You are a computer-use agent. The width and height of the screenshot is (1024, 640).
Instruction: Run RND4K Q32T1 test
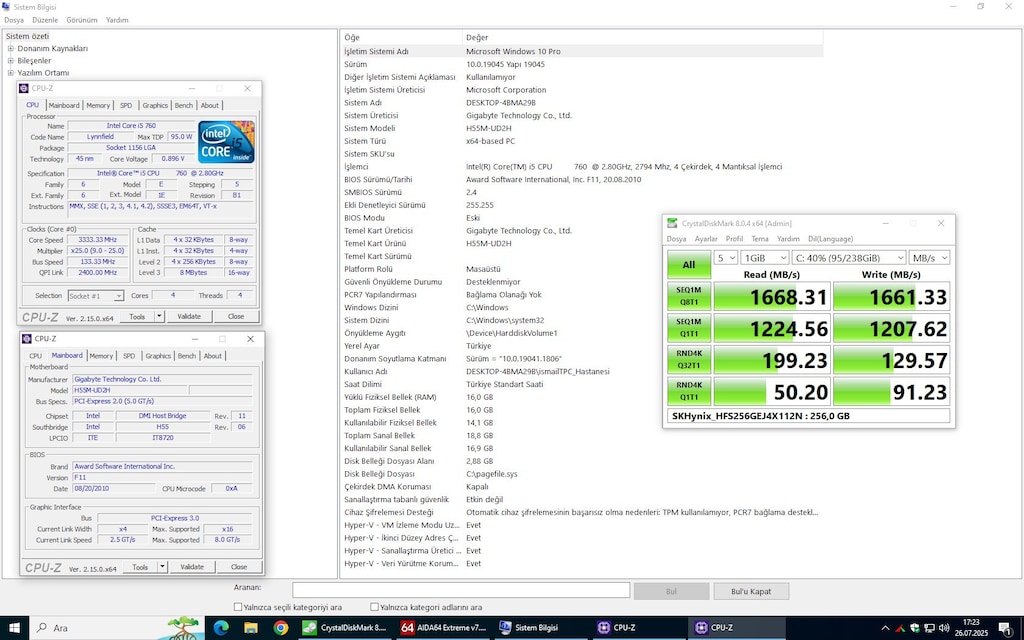click(x=689, y=360)
